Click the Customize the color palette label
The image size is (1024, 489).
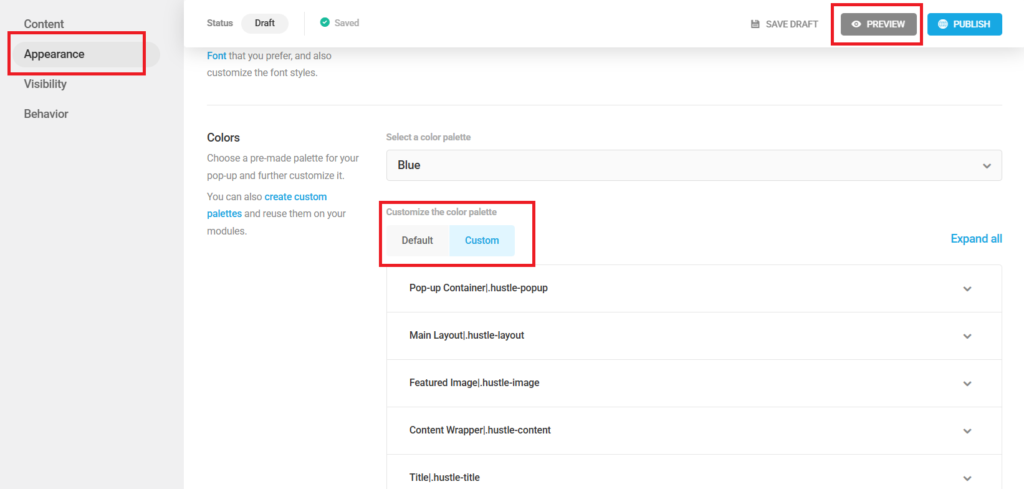[x=441, y=212]
